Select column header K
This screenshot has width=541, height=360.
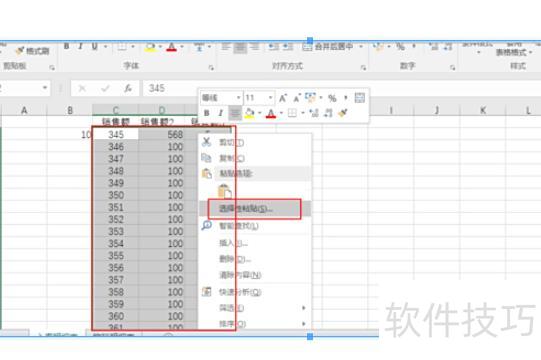click(x=483, y=110)
